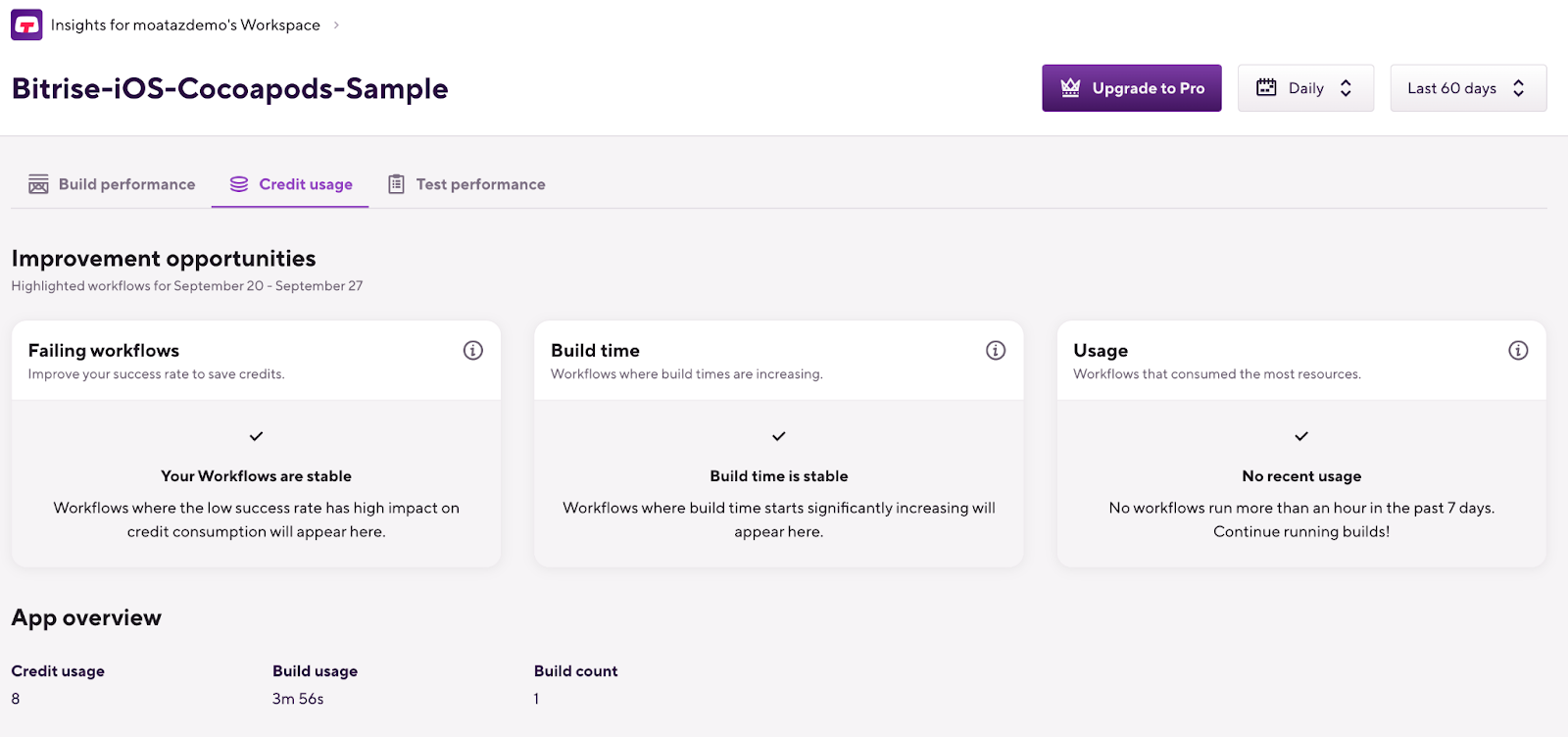The height and width of the screenshot is (737, 1568).
Task: Click the Test performance clipboard icon
Action: tap(396, 184)
